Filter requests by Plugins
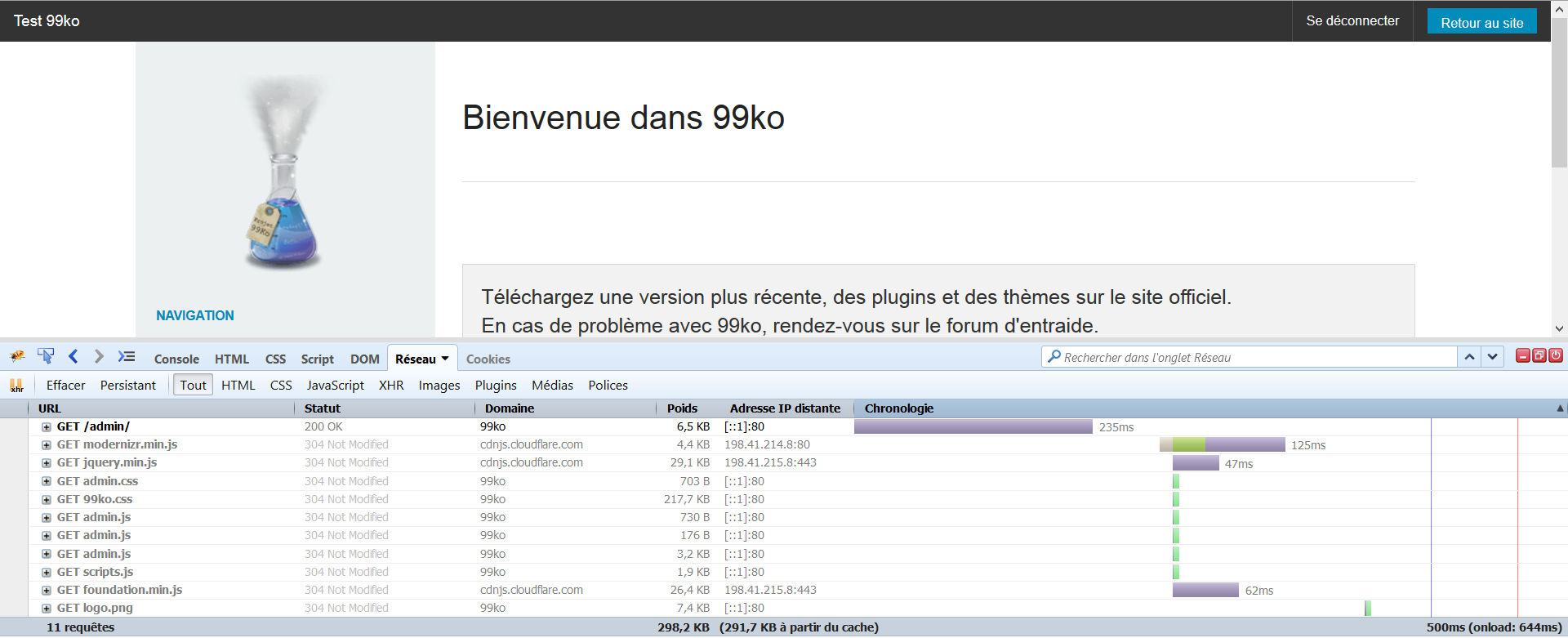This screenshot has width=1568, height=638. pos(496,385)
